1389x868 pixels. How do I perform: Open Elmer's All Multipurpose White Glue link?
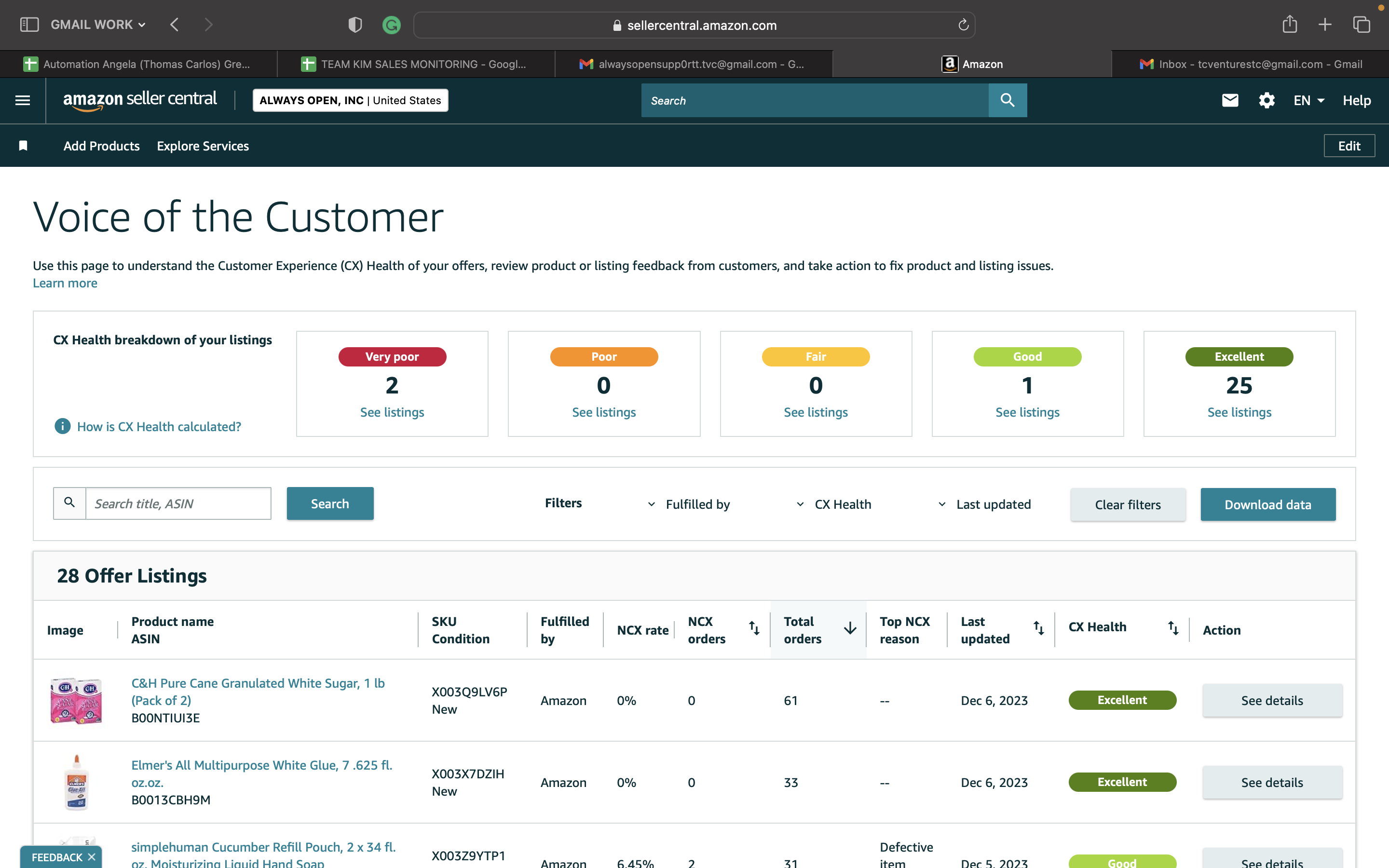(x=262, y=774)
